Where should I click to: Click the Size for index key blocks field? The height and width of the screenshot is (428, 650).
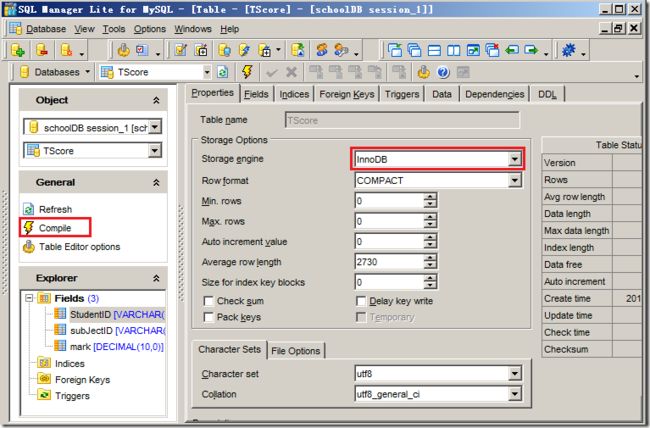[389, 282]
